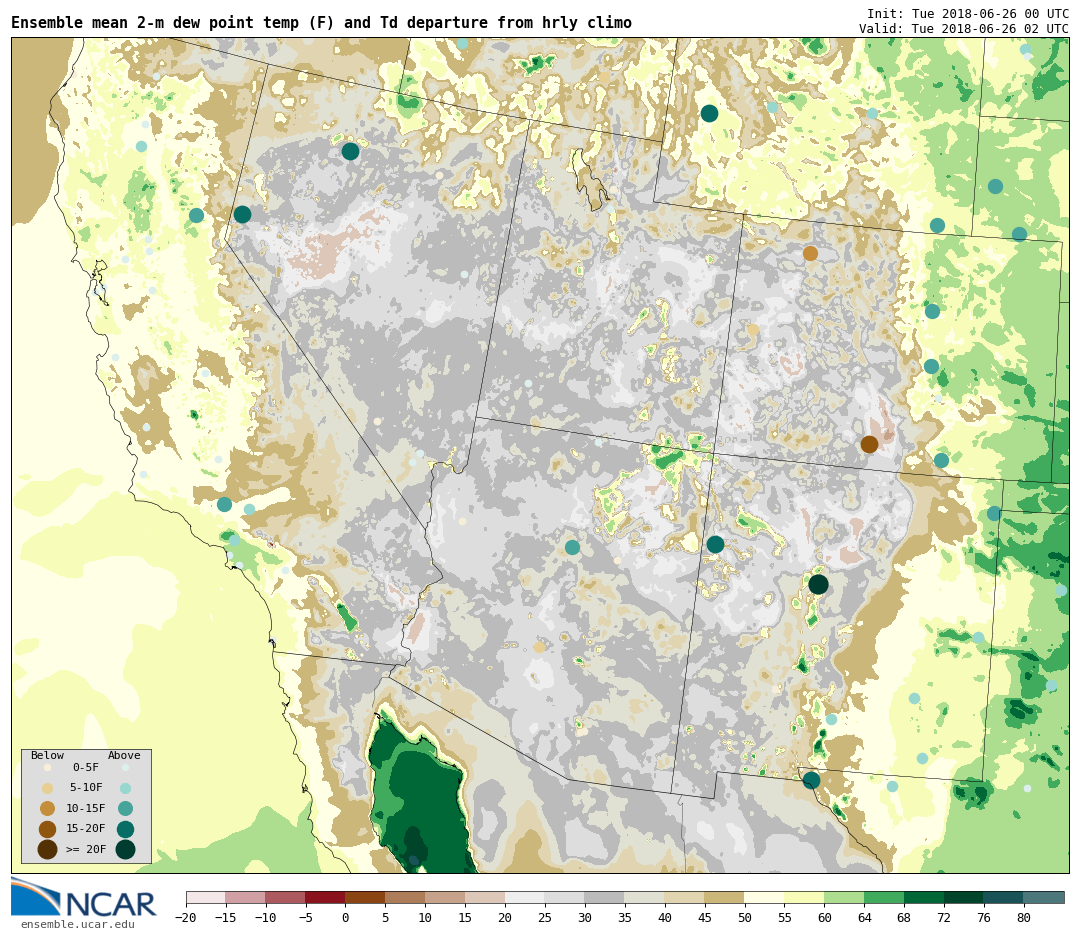Pick the legend Above dot beside 15-20F
The image size is (1080, 936).
coord(125,829)
